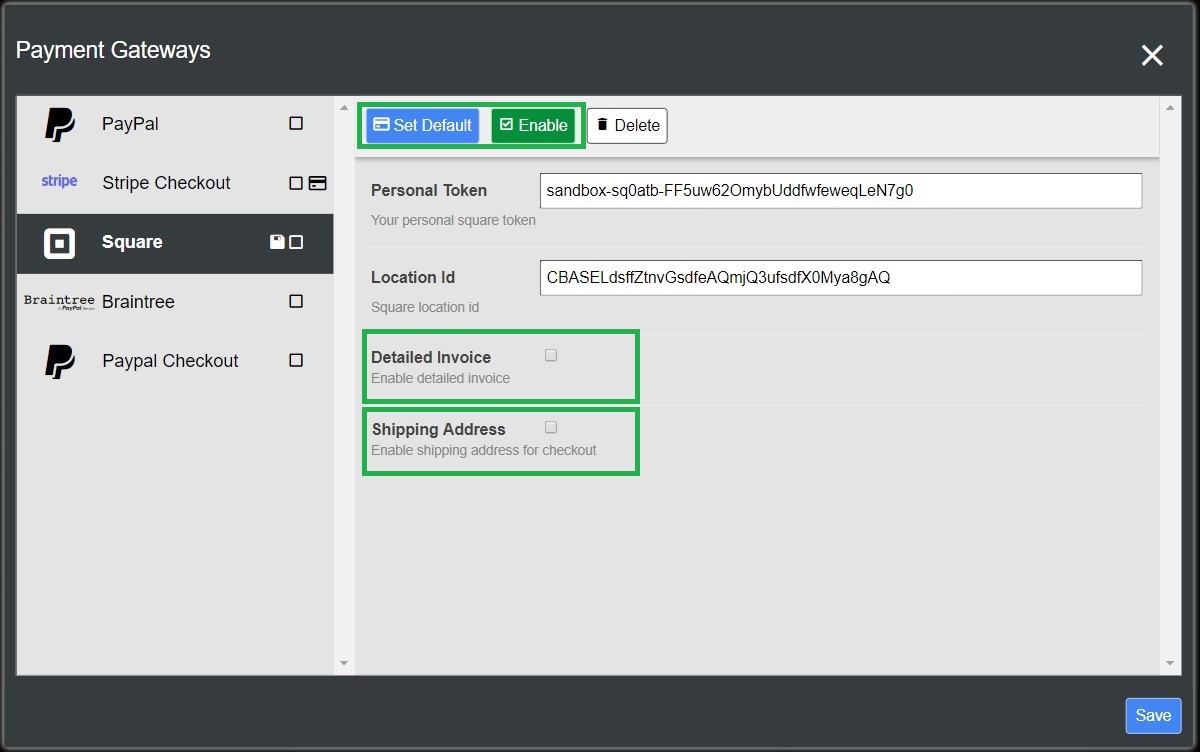
Task: Select the Stripe Checkout gateway
Action: point(166,183)
